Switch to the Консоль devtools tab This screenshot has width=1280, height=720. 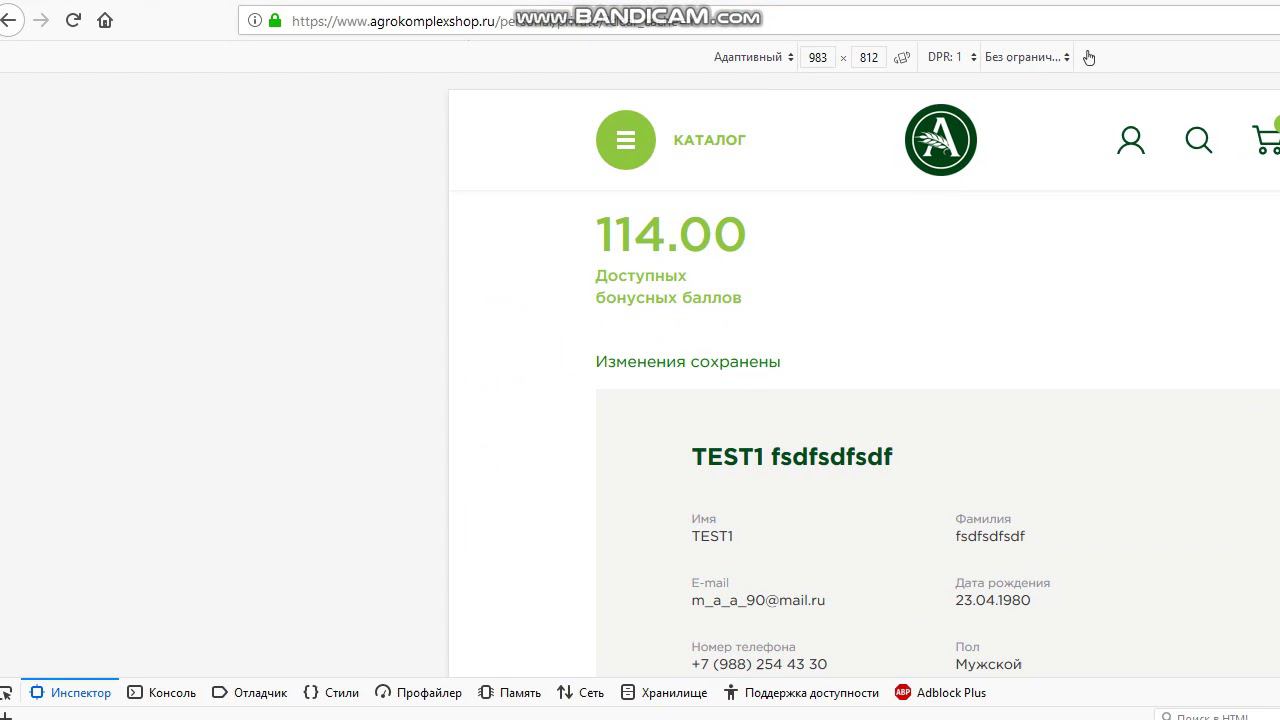[162, 692]
